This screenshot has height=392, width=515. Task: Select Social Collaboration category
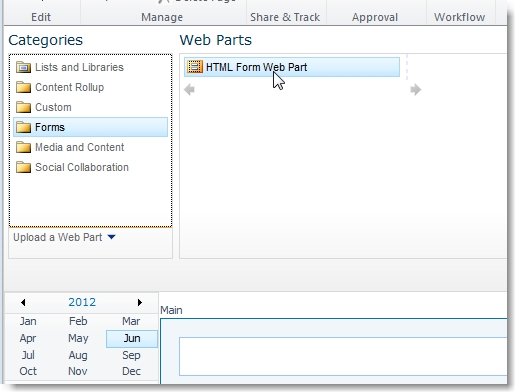(x=82, y=167)
